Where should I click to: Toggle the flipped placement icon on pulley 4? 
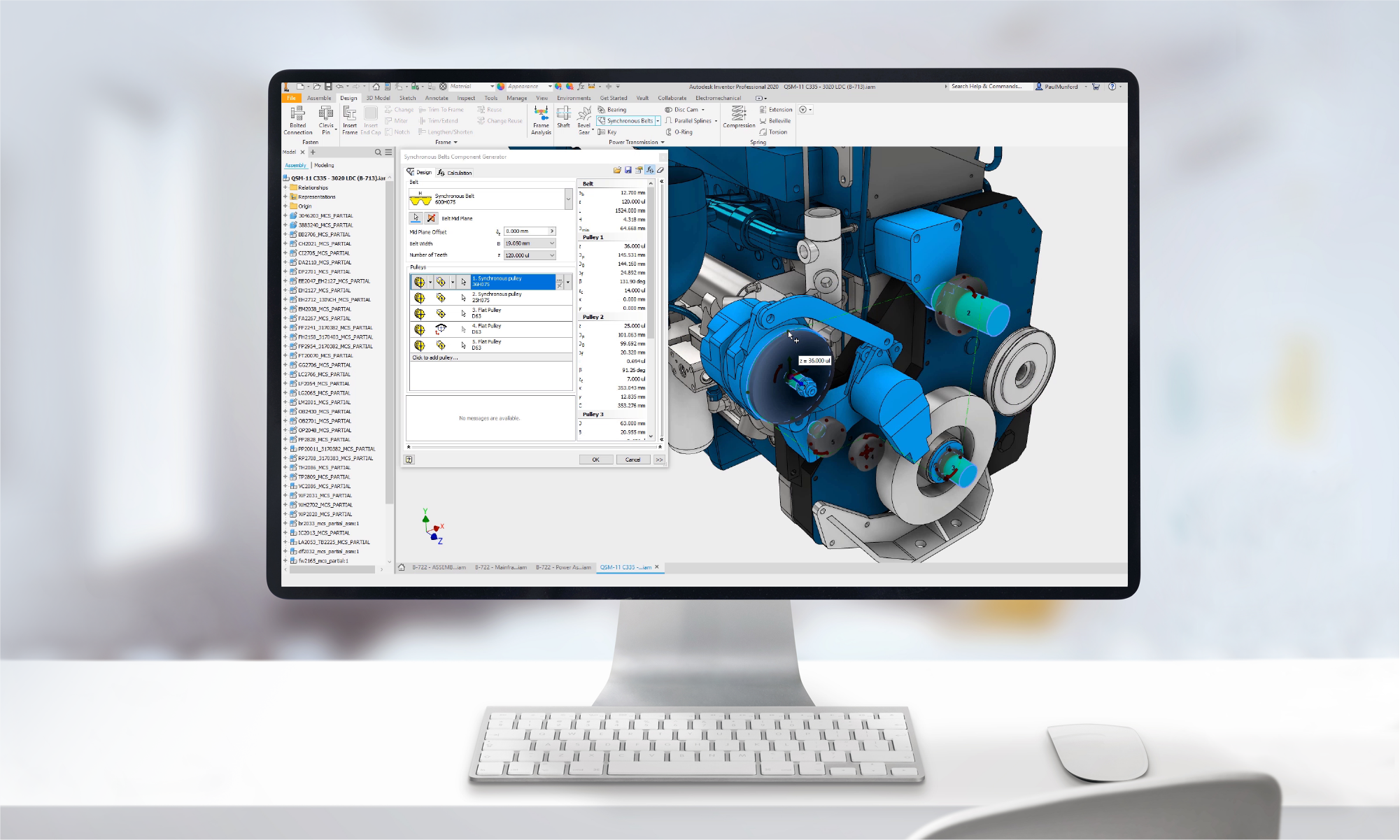tap(440, 330)
